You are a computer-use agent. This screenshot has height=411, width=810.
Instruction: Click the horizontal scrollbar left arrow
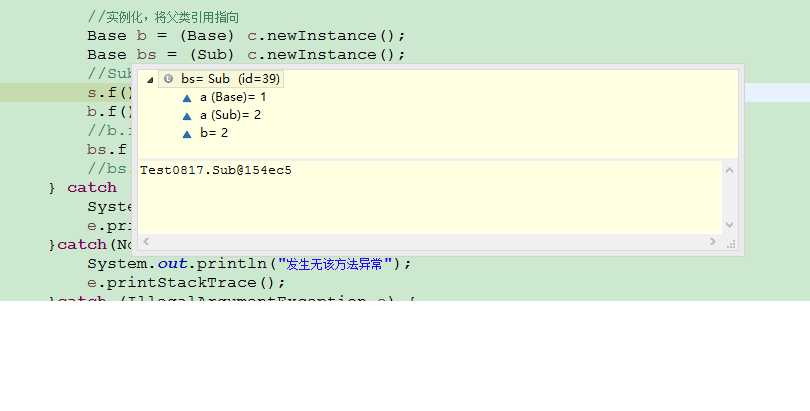(146, 241)
